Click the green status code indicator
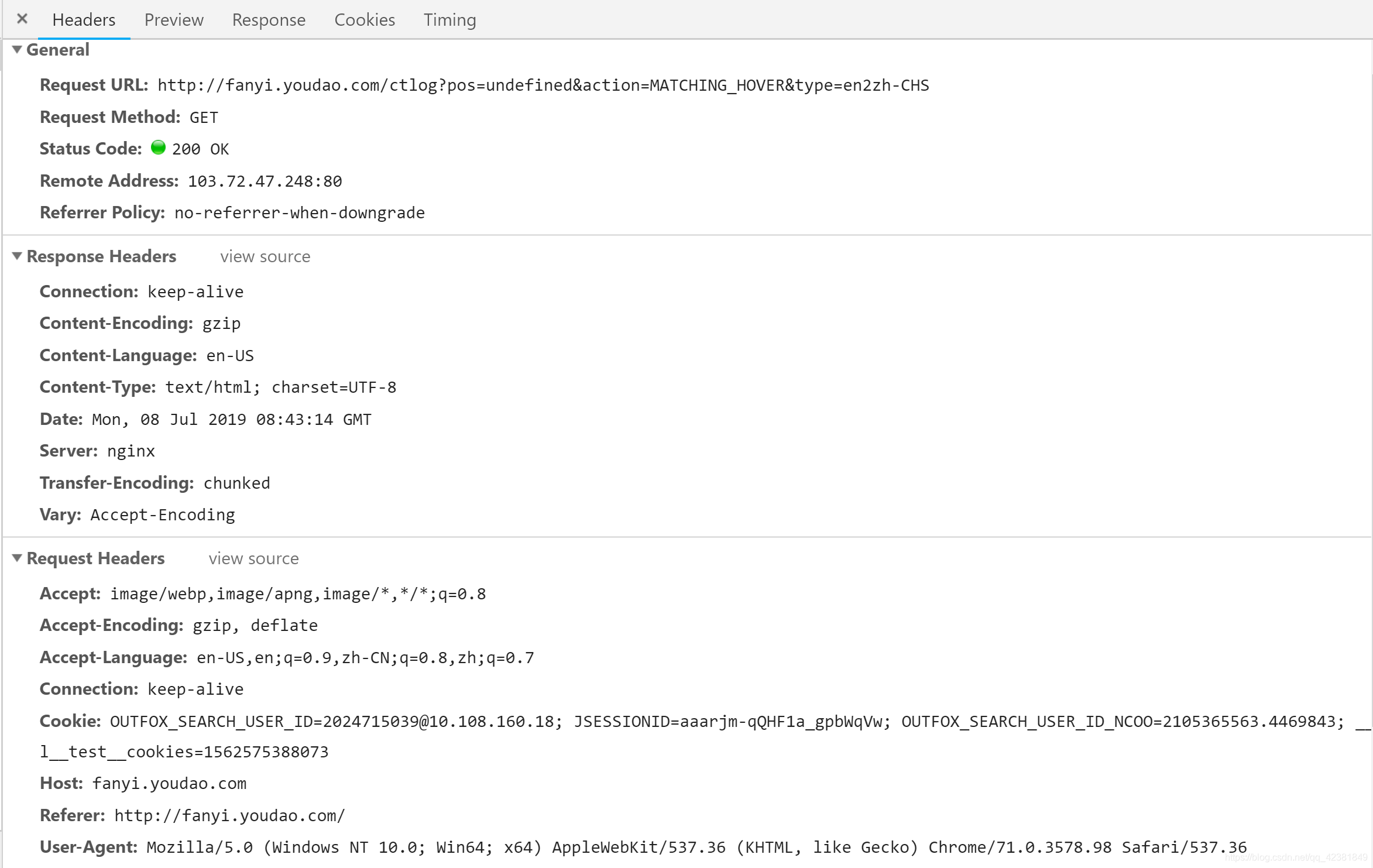 point(158,147)
